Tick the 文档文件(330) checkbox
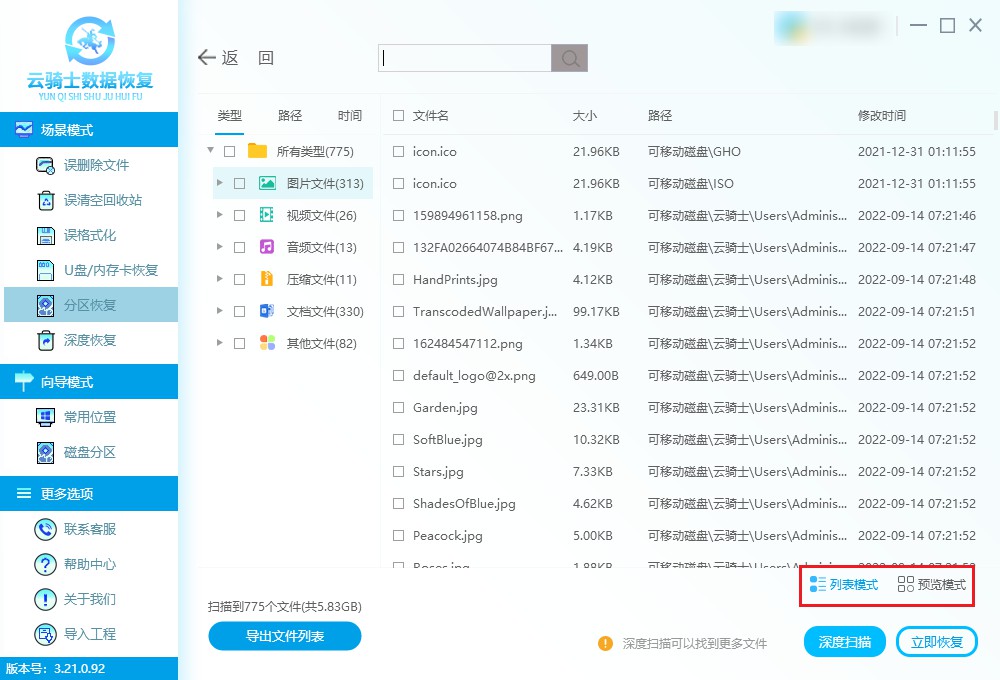 pyautogui.click(x=240, y=311)
